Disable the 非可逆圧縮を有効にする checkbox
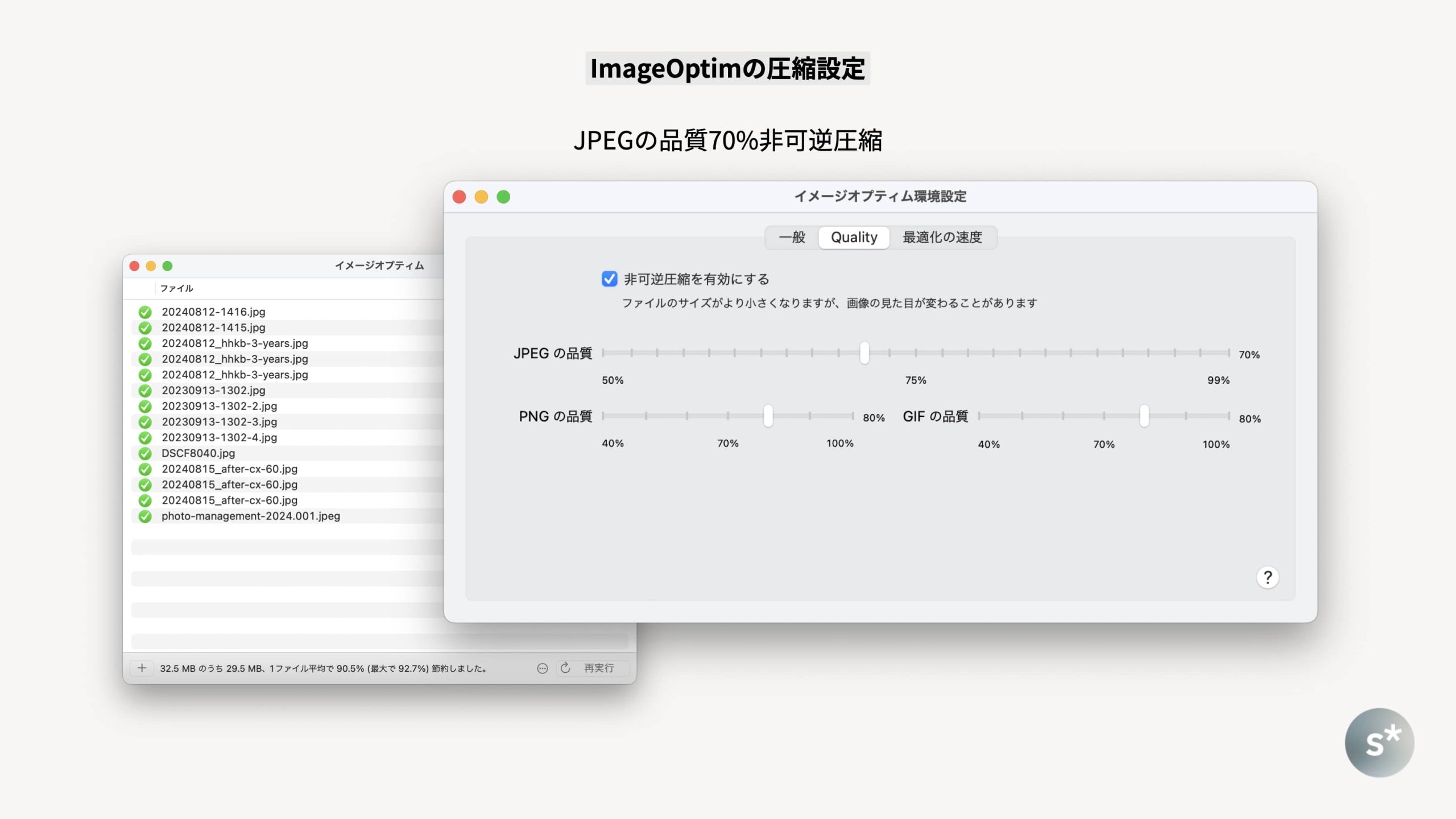The width and height of the screenshot is (1456, 819). 609,279
